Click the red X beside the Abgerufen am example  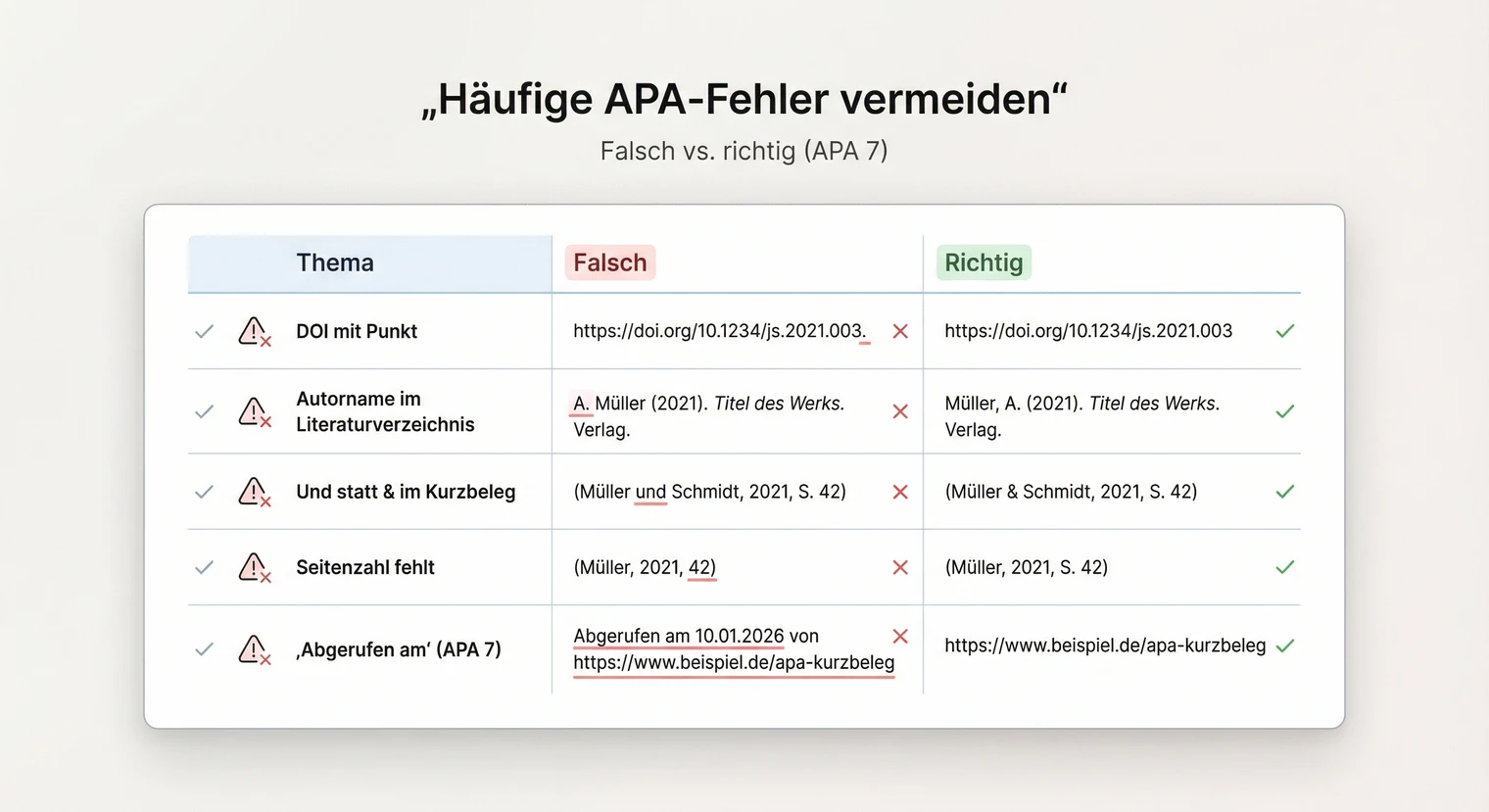(x=899, y=636)
